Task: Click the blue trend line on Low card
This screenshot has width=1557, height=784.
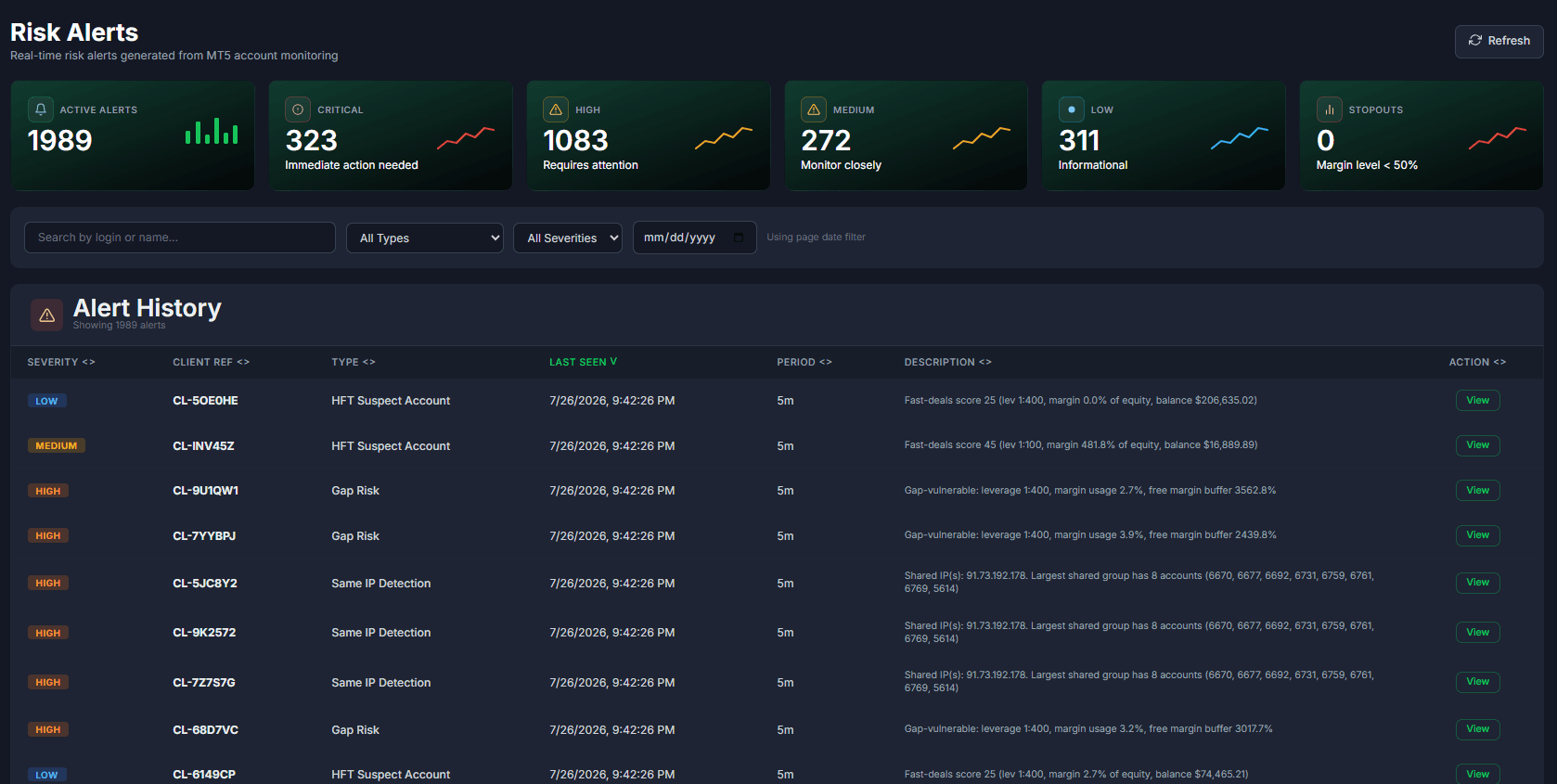Action: (x=1240, y=137)
